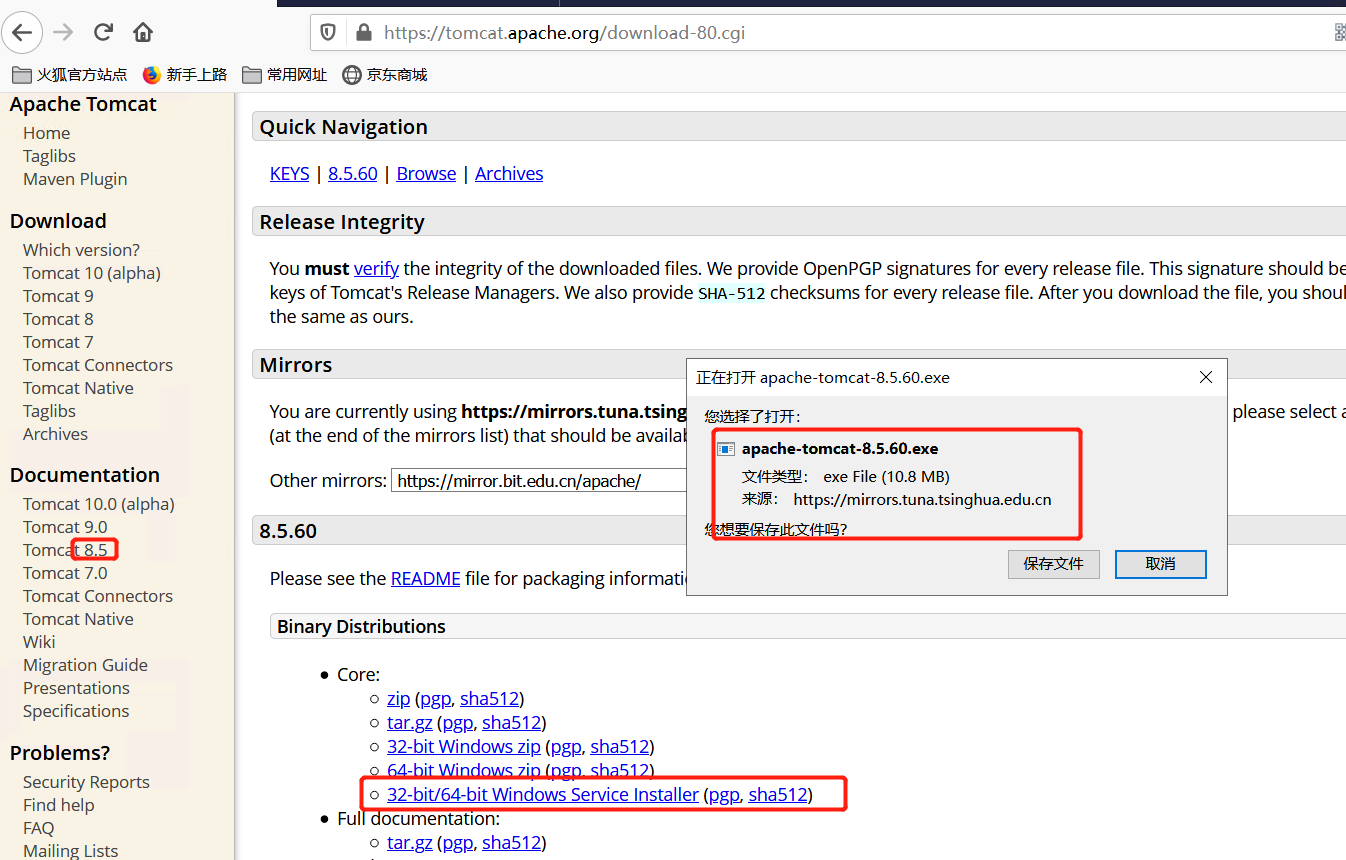
Task: Reload the page with the refresh icon
Action: click(x=103, y=32)
